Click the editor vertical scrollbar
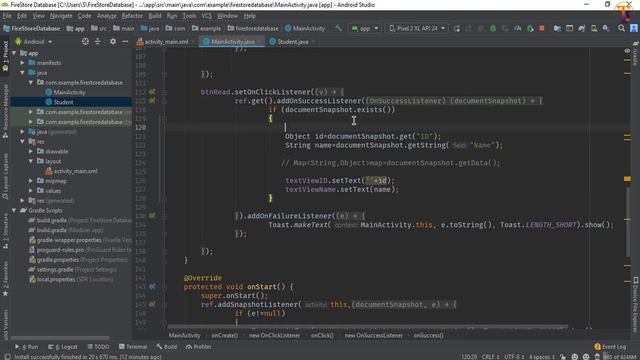Image resolution: width=640 pixels, height=360 pixels. pos(628,222)
